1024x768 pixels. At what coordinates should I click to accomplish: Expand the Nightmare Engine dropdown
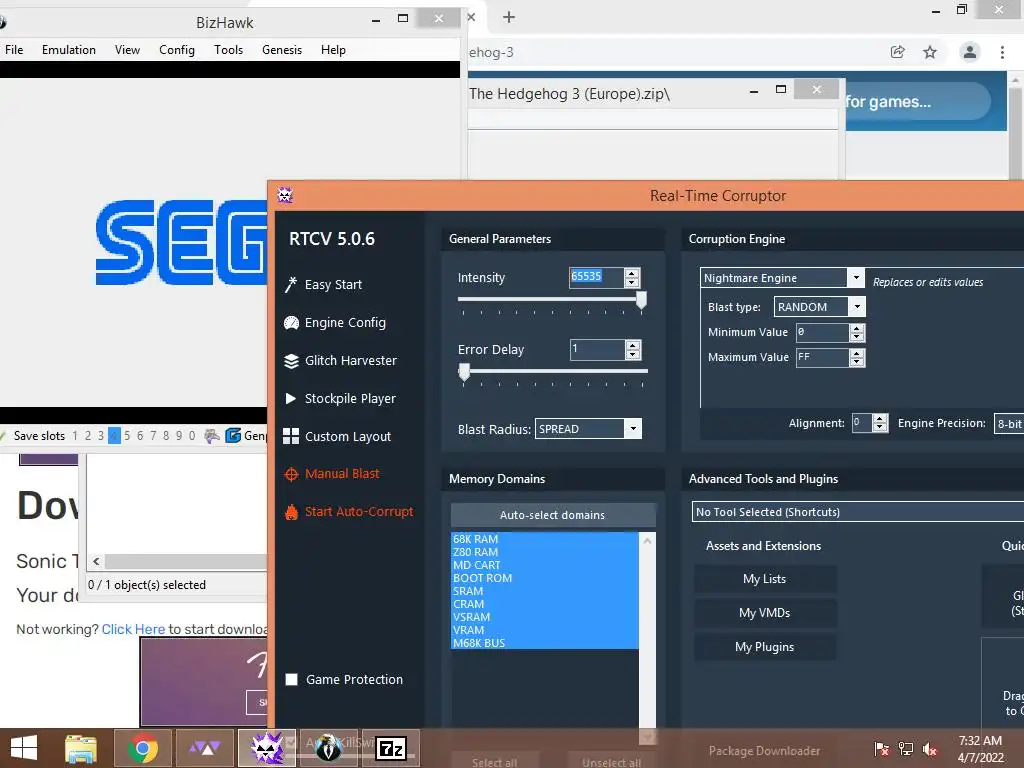[x=856, y=278]
